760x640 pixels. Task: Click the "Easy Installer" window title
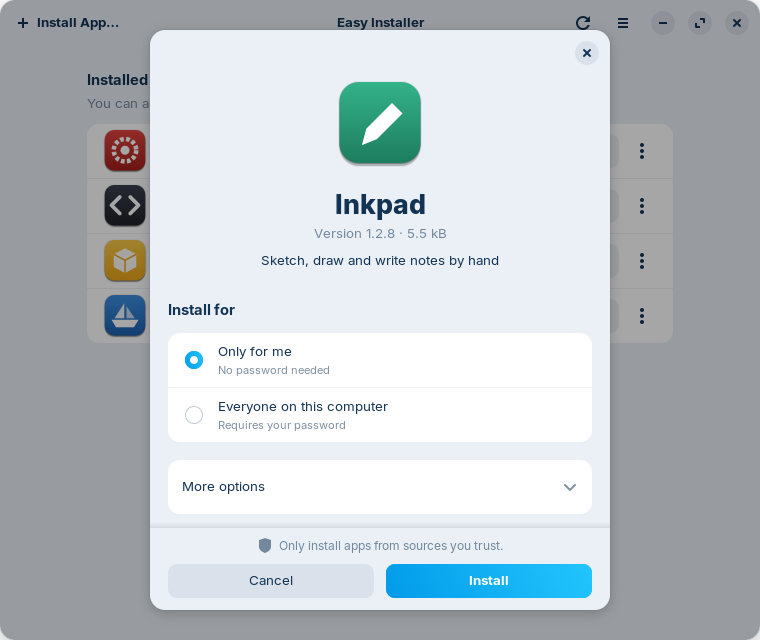tap(380, 23)
